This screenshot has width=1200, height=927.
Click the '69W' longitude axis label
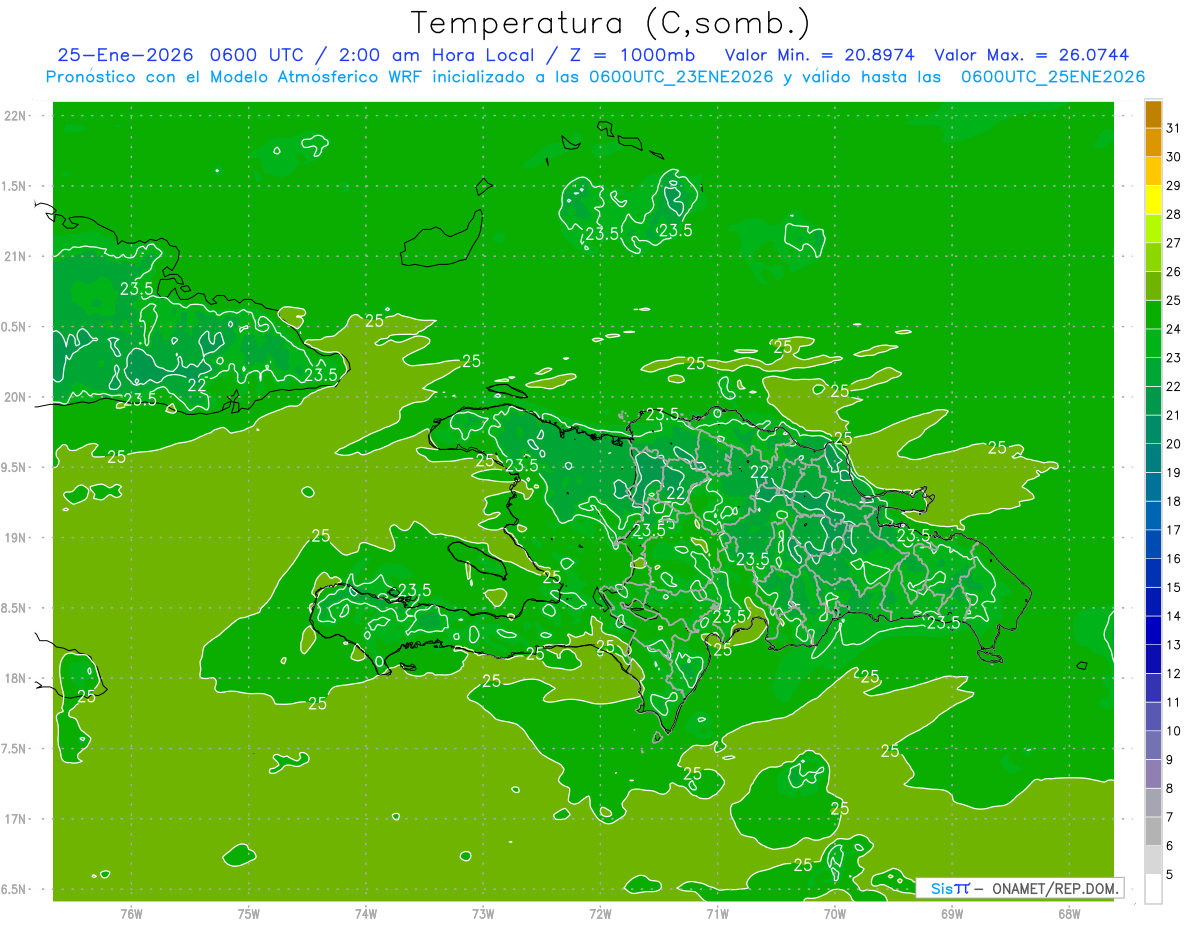[x=952, y=913]
